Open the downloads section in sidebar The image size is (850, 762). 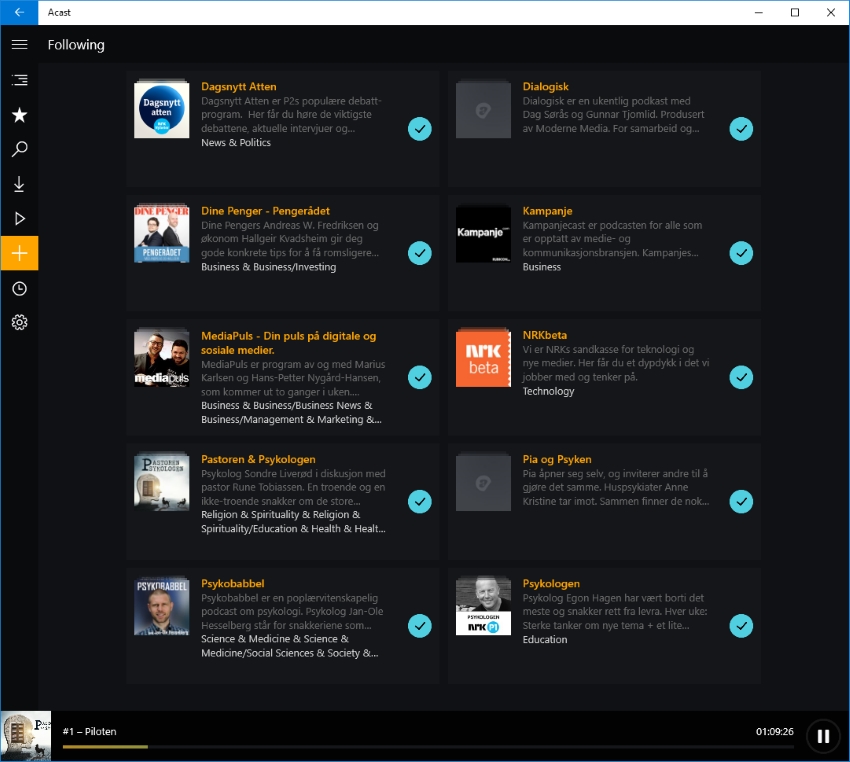click(19, 184)
